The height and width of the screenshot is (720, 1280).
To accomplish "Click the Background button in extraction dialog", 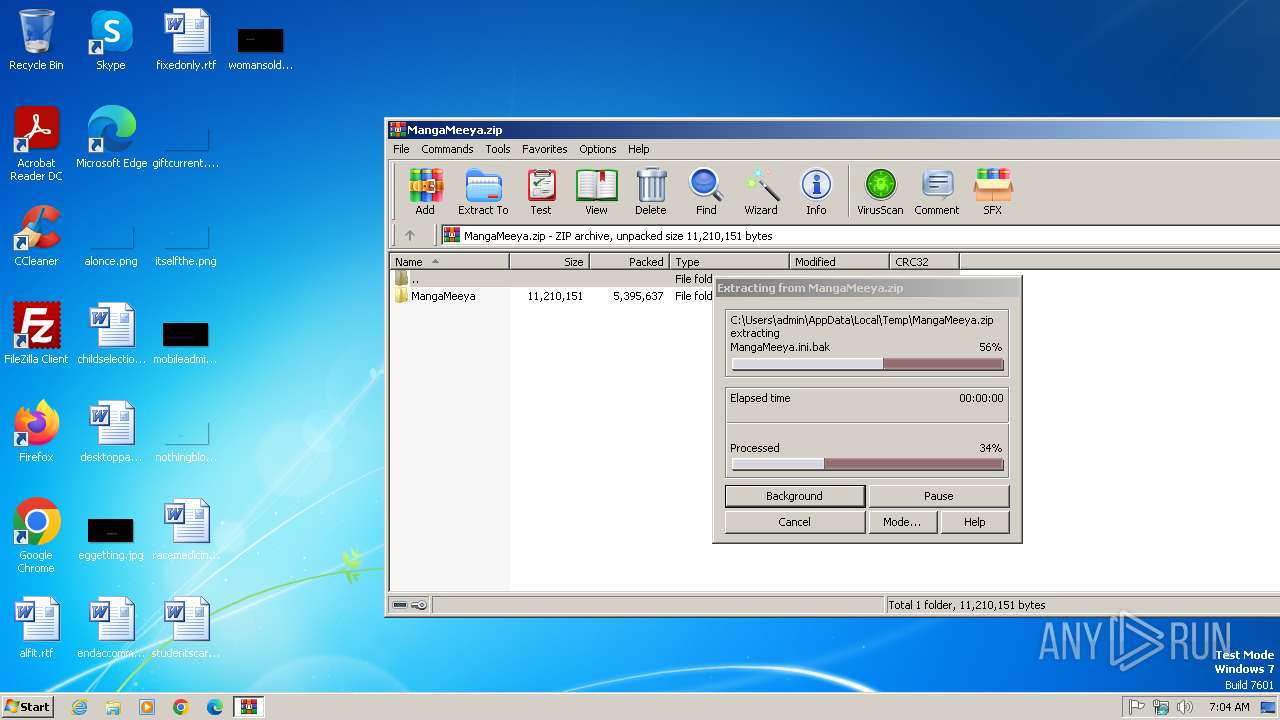I will 794,496.
